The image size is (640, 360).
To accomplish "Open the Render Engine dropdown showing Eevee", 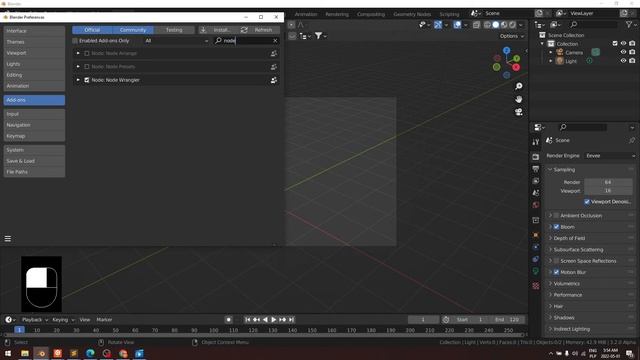I will 610,156.
